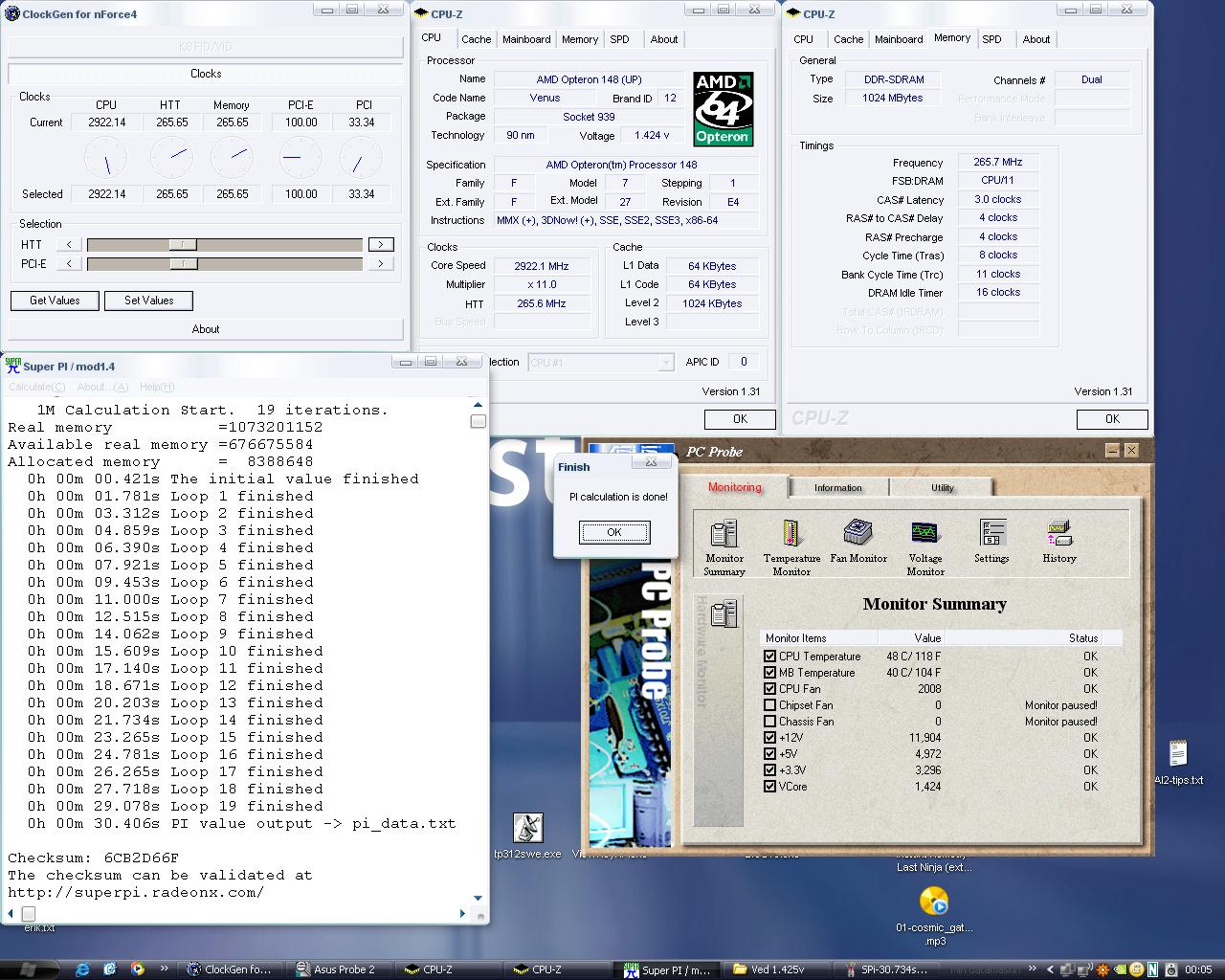The height and width of the screenshot is (980, 1225).
Task: Switch to ClockGen taskbar item
Action: [233, 969]
